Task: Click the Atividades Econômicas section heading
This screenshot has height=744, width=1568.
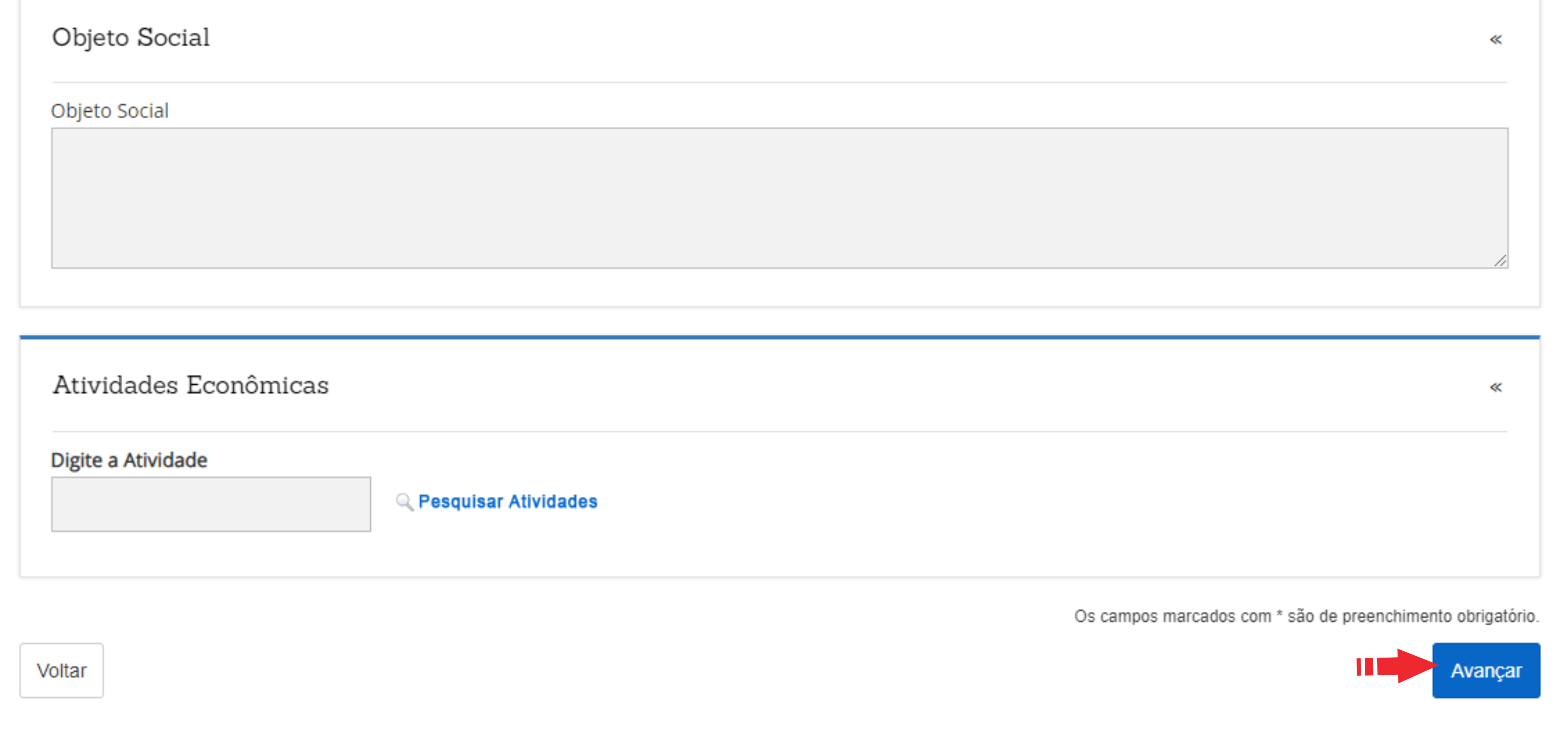Action: coord(191,385)
